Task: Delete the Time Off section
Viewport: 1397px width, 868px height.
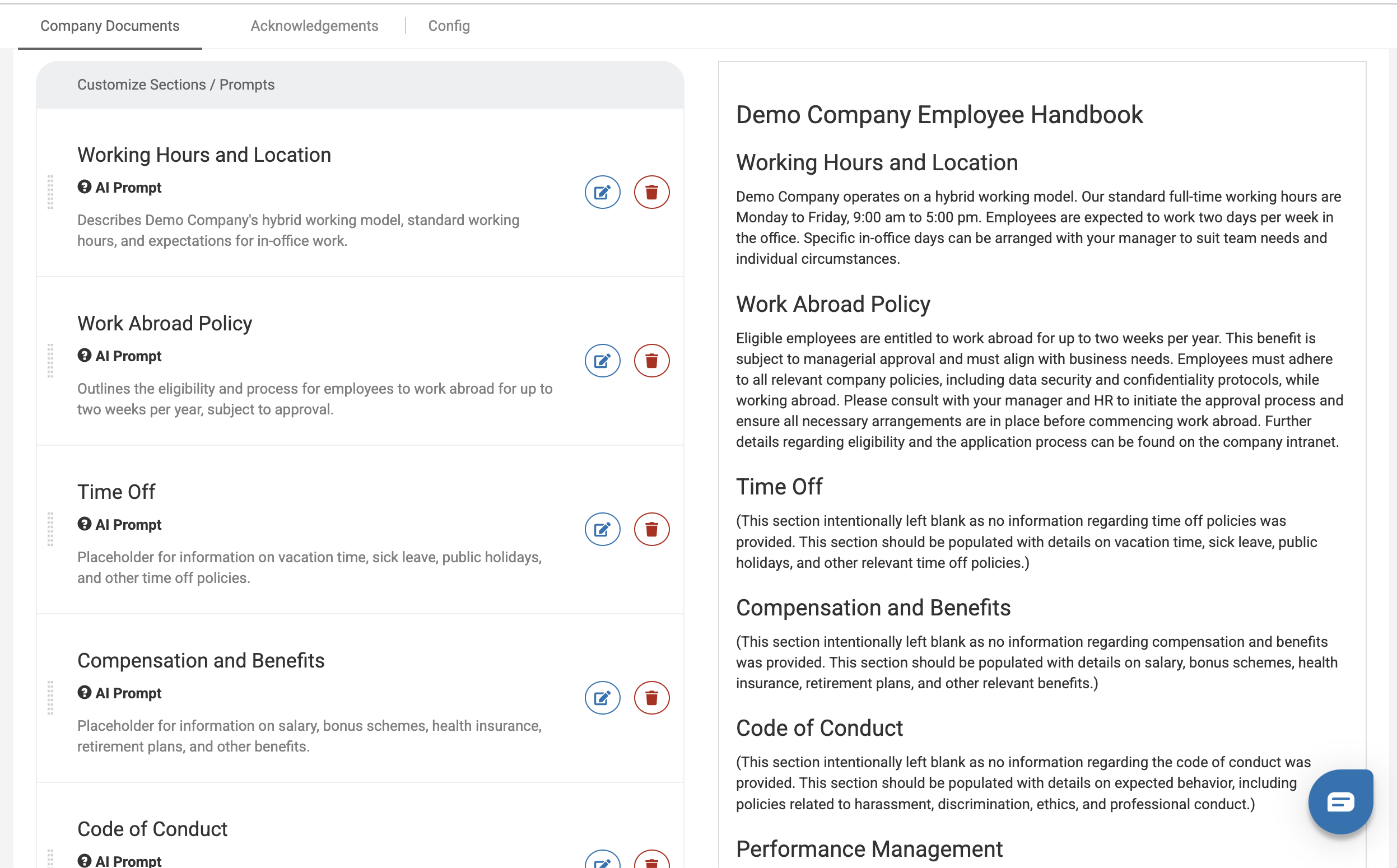Action: pyautogui.click(x=651, y=529)
